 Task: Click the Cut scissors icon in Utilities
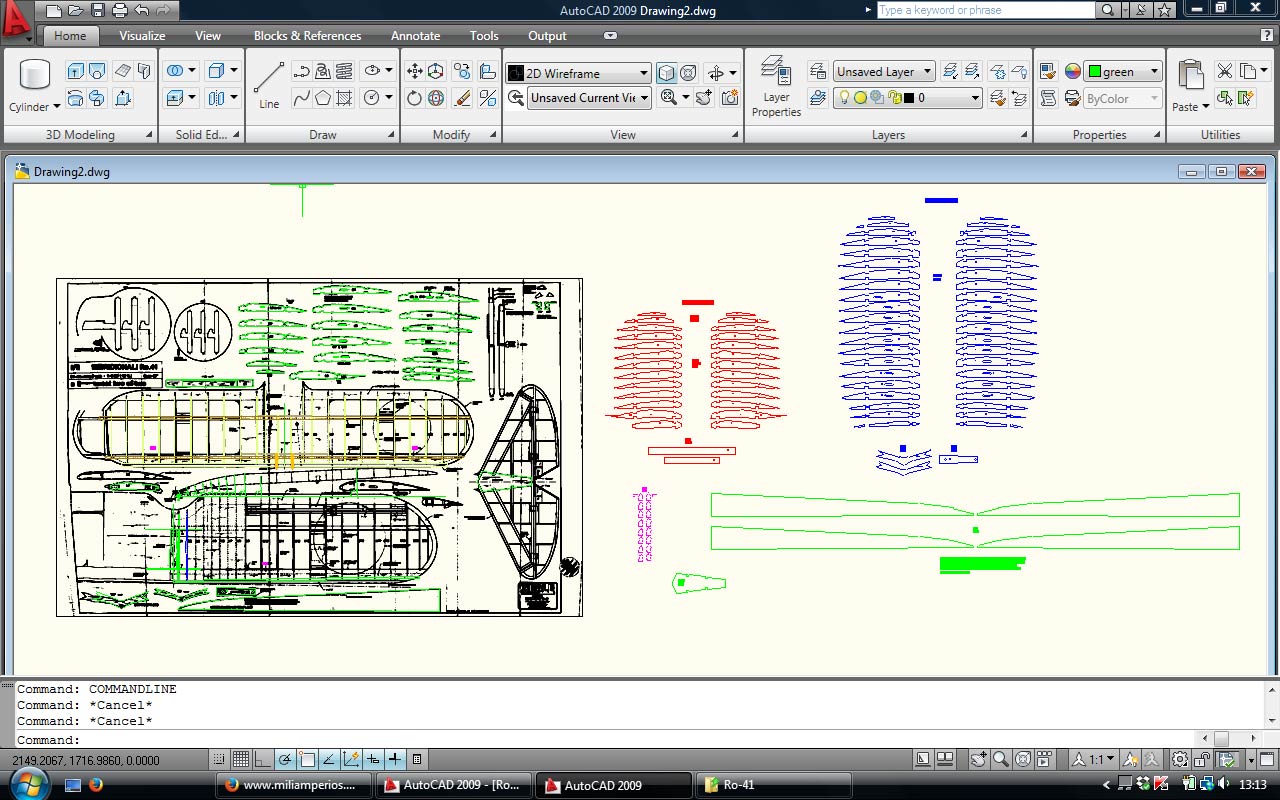1224,71
